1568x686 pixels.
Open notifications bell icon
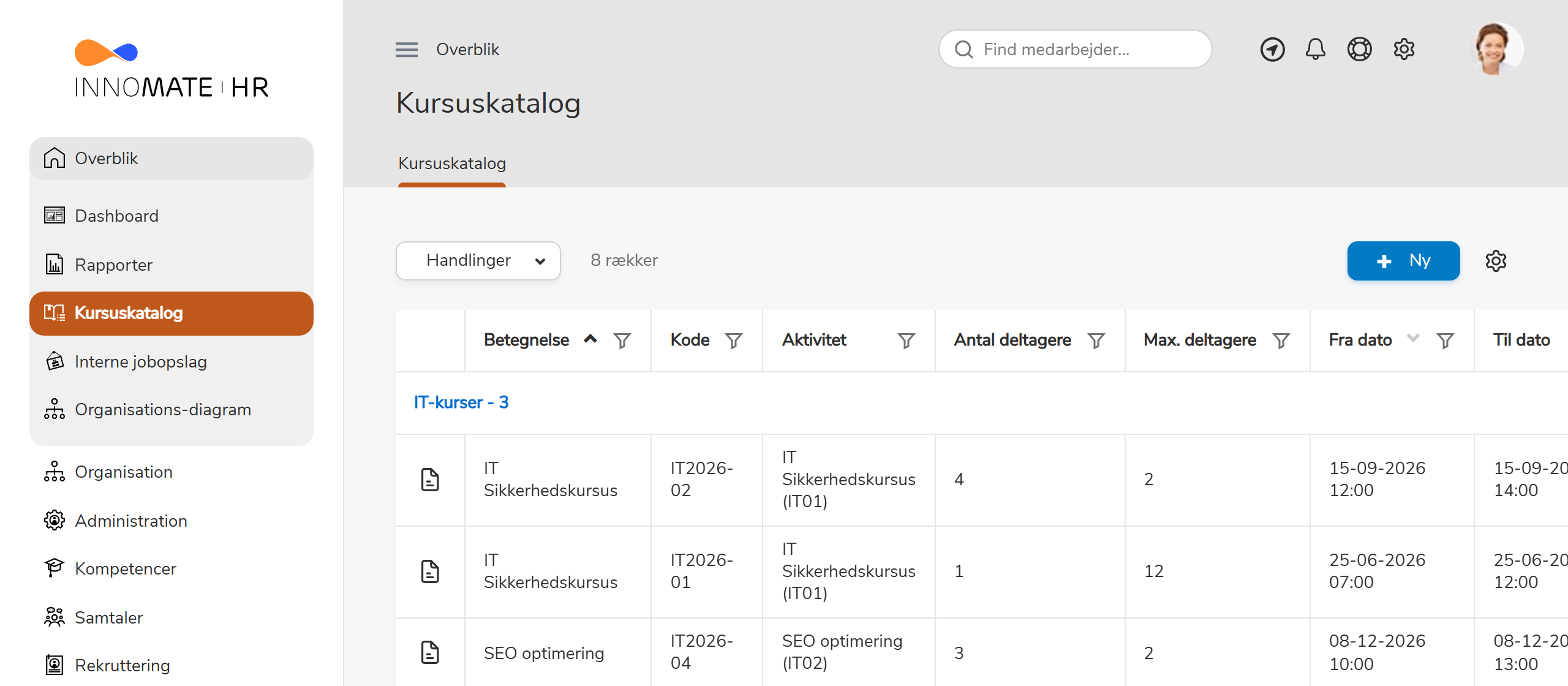tap(1315, 49)
